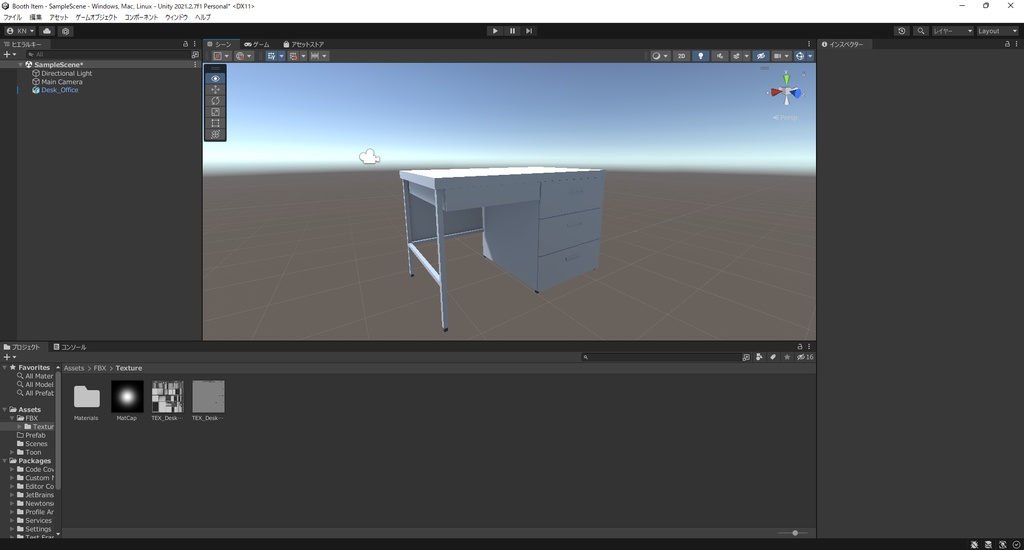This screenshot has width=1024, height=550.
Task: Click the Project create (+) button
Action: (x=9, y=357)
